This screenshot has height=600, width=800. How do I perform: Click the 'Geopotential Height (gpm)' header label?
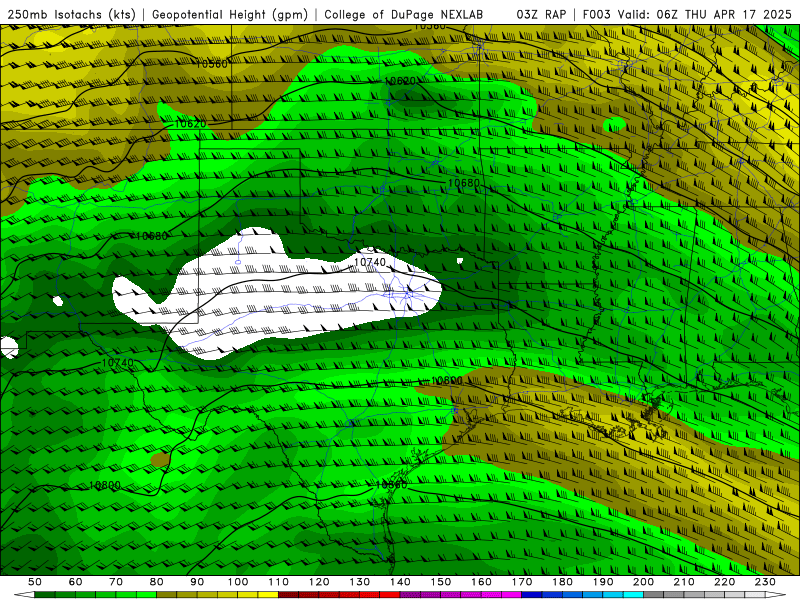pyautogui.click(x=230, y=14)
